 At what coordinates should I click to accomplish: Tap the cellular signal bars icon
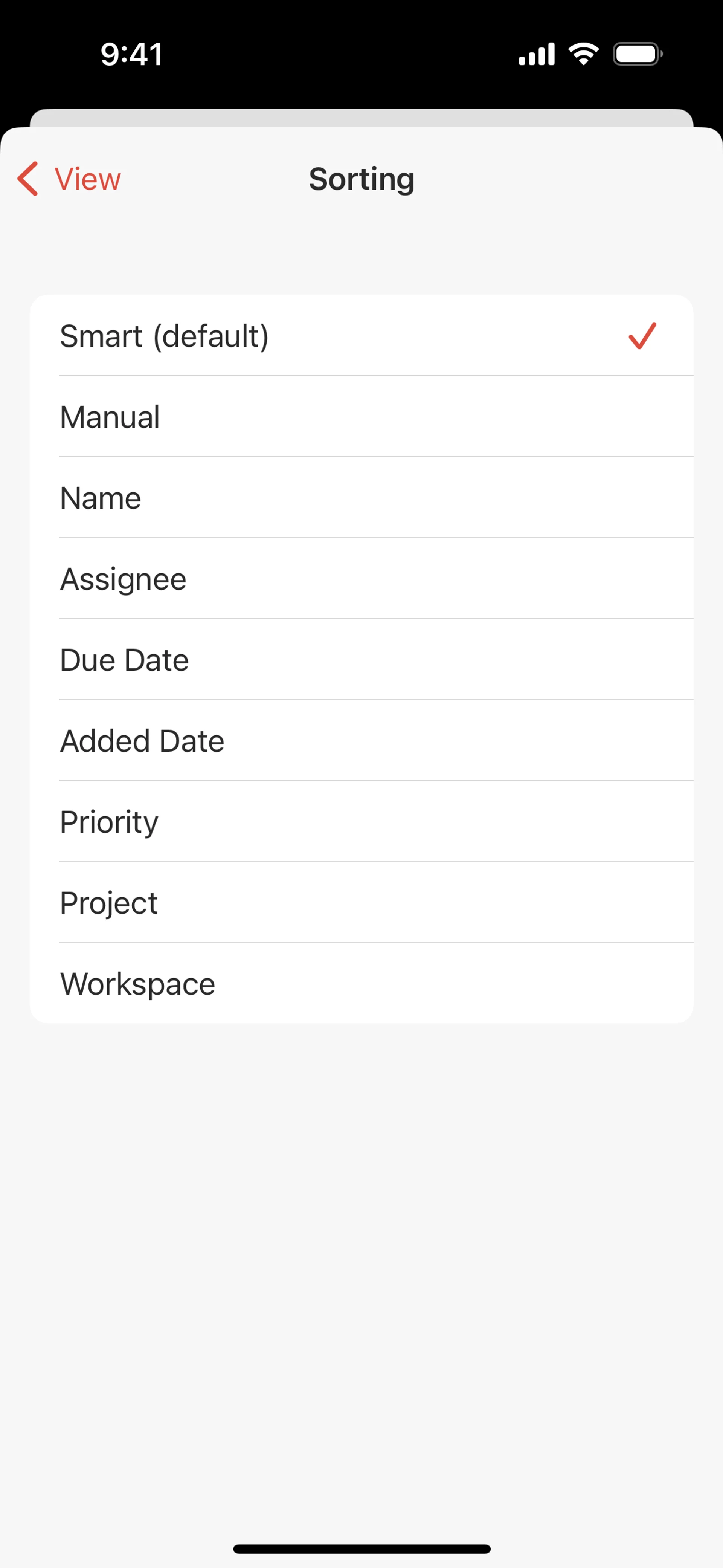point(536,54)
